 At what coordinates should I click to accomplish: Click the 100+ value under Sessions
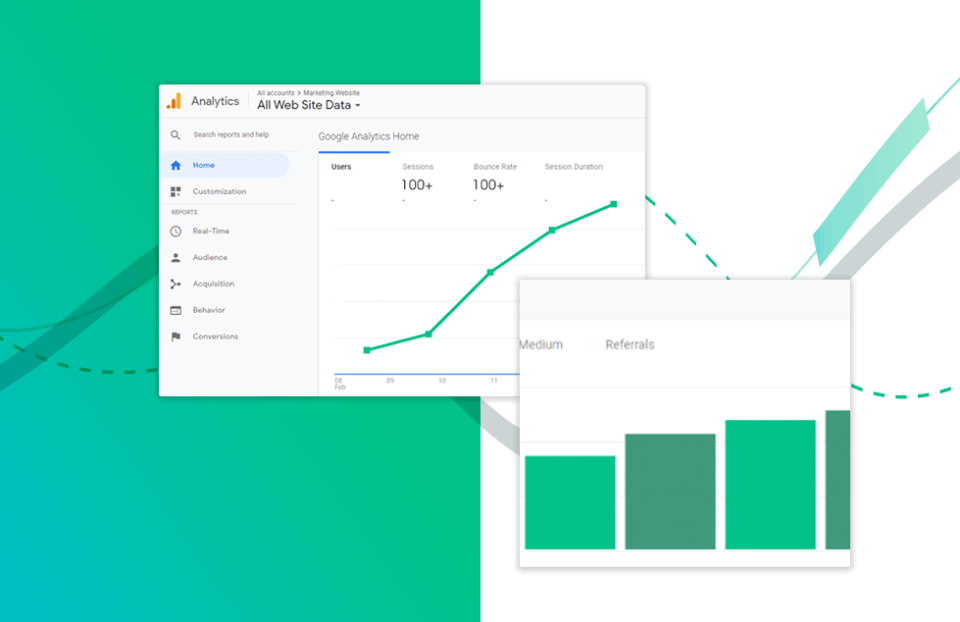[x=417, y=185]
